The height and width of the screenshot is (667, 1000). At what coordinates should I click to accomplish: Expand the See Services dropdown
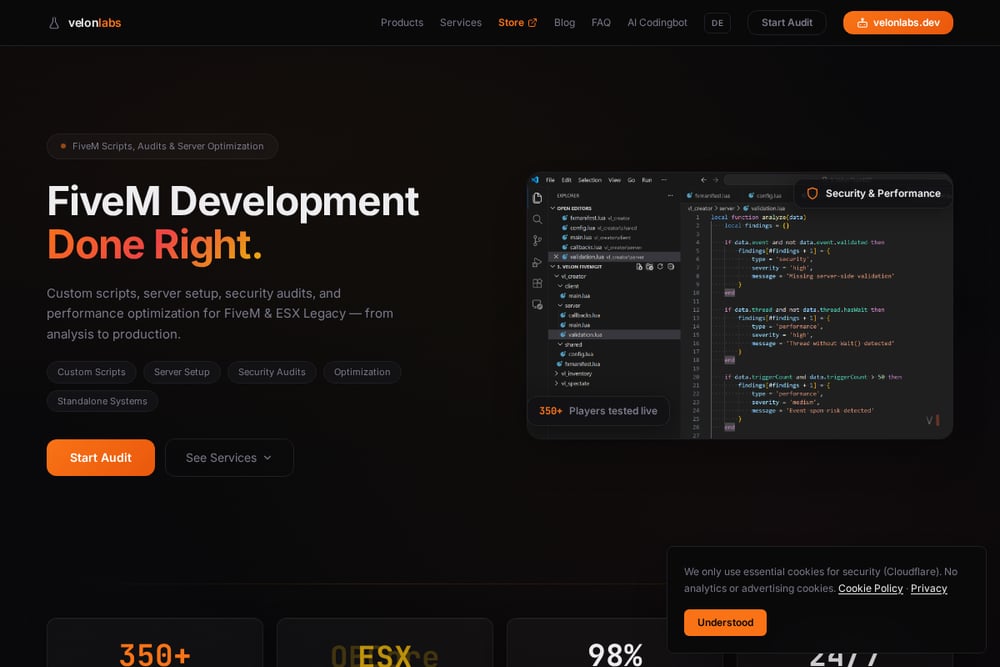(x=229, y=458)
